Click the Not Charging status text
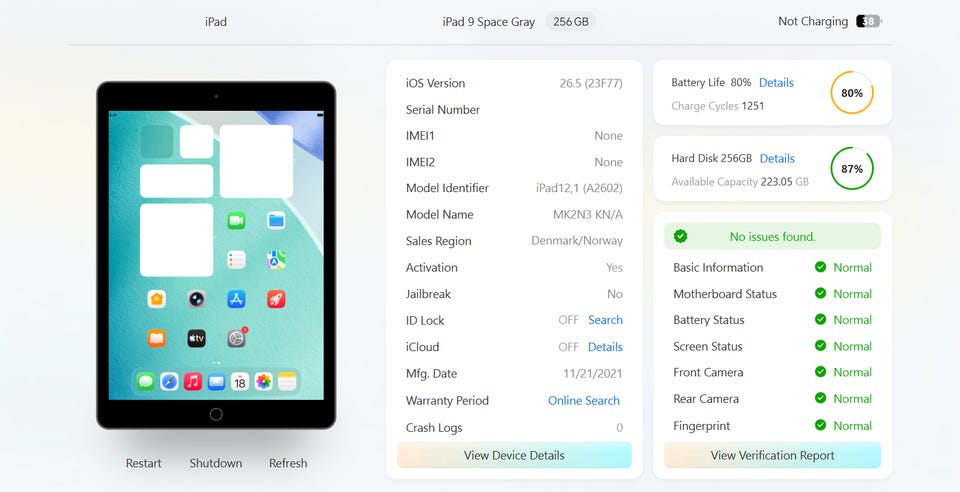The height and width of the screenshot is (492, 960). pos(813,21)
